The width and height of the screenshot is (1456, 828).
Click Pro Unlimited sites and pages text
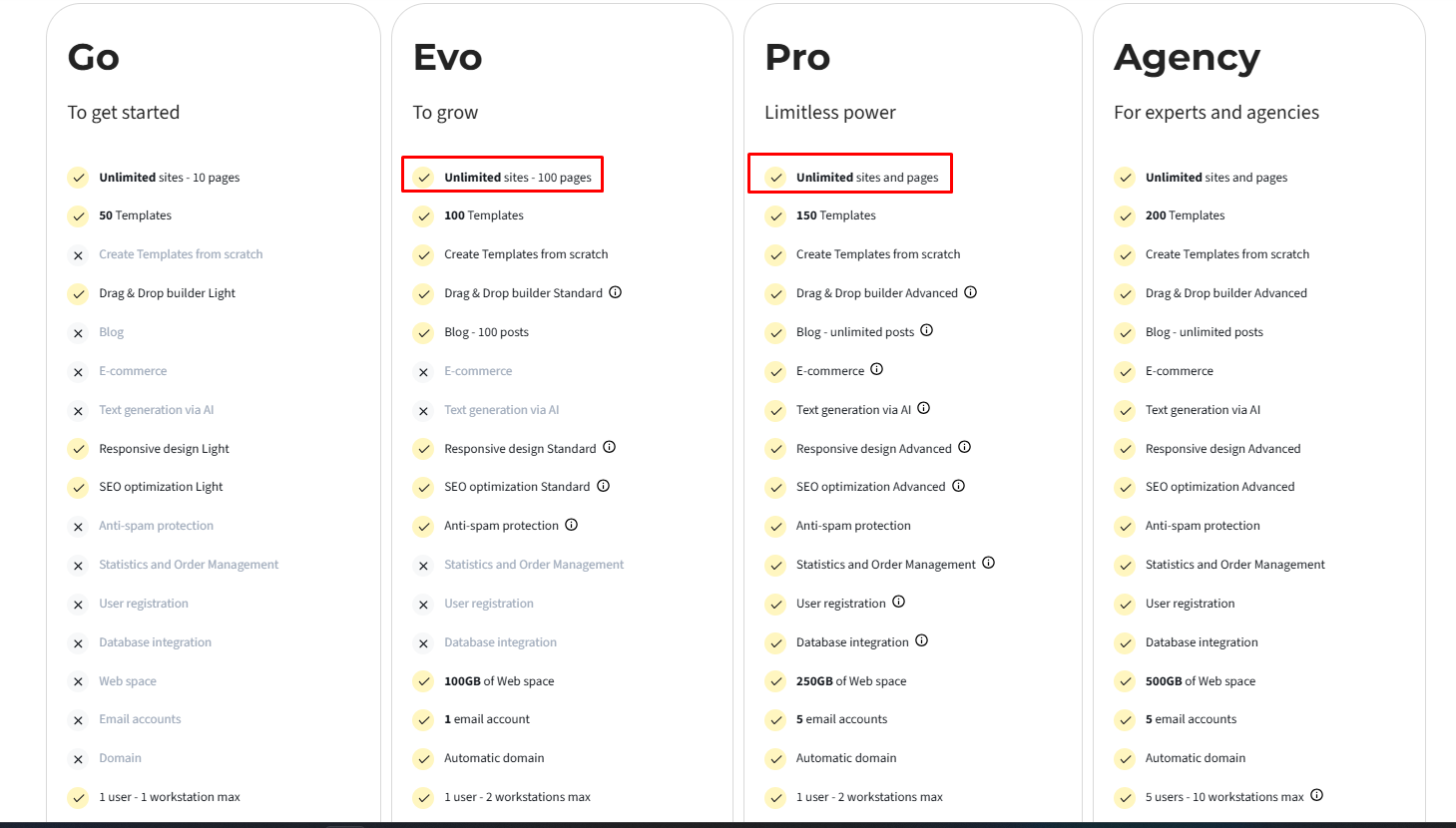point(867,178)
